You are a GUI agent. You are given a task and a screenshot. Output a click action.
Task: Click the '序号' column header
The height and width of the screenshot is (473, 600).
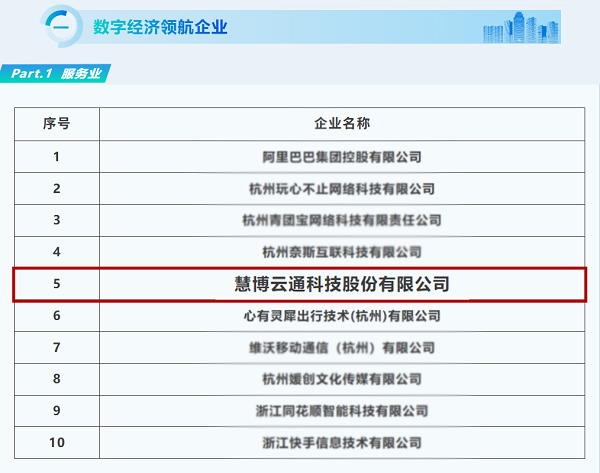pos(57,124)
